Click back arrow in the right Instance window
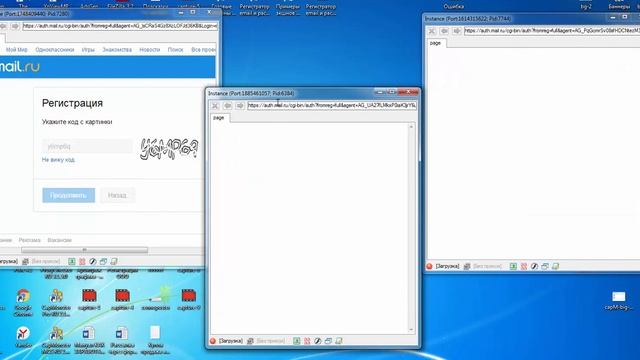 pos(444,31)
